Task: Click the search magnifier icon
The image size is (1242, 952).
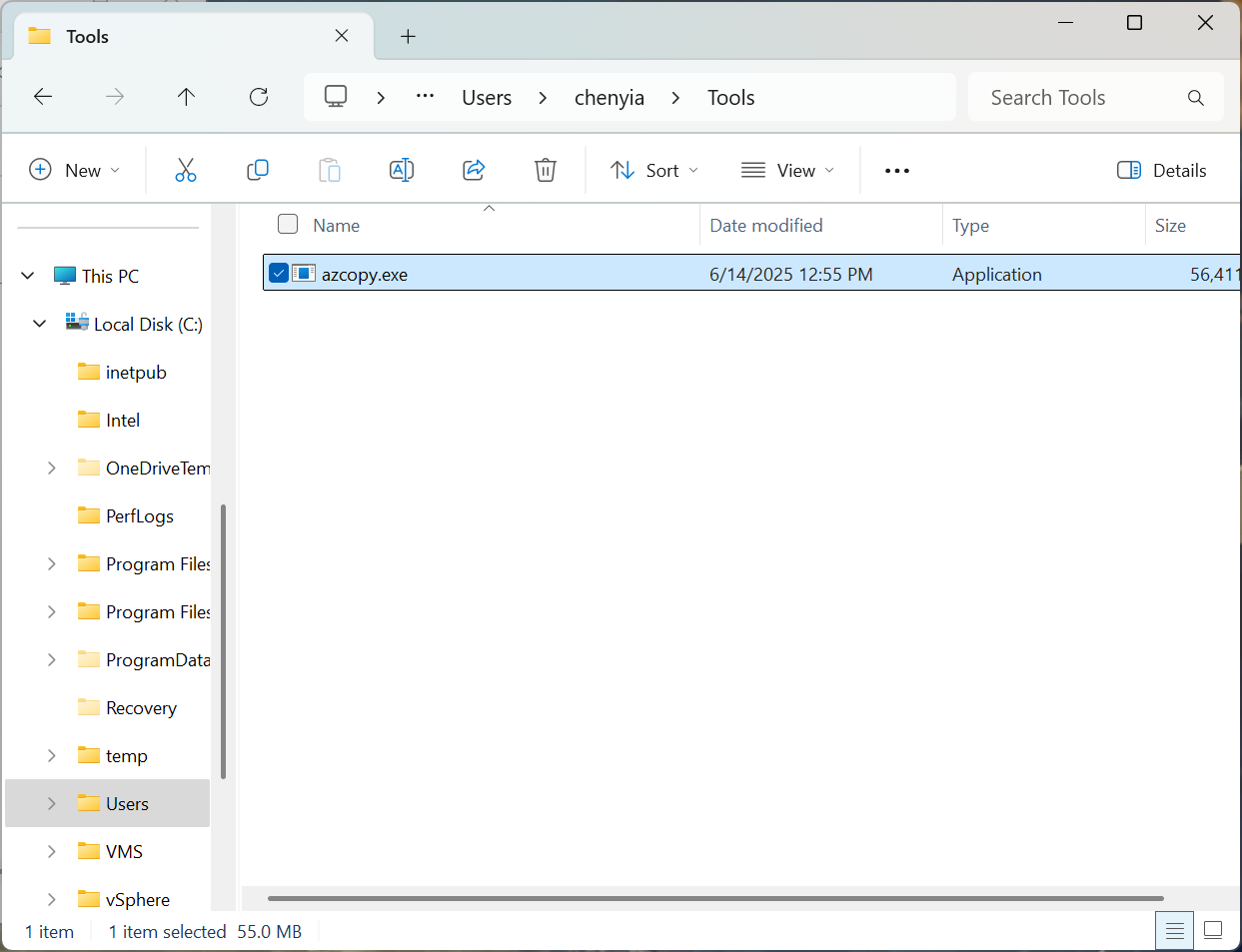Action: [1196, 98]
